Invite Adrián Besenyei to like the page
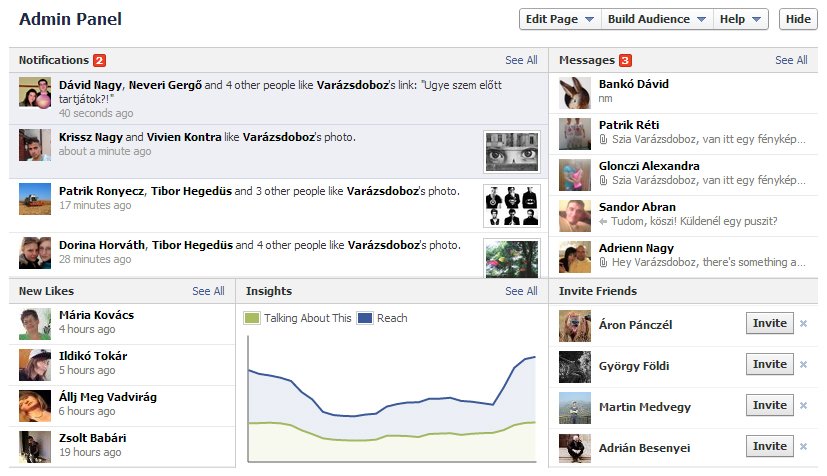This screenshot has height=476, width=827. click(770, 446)
